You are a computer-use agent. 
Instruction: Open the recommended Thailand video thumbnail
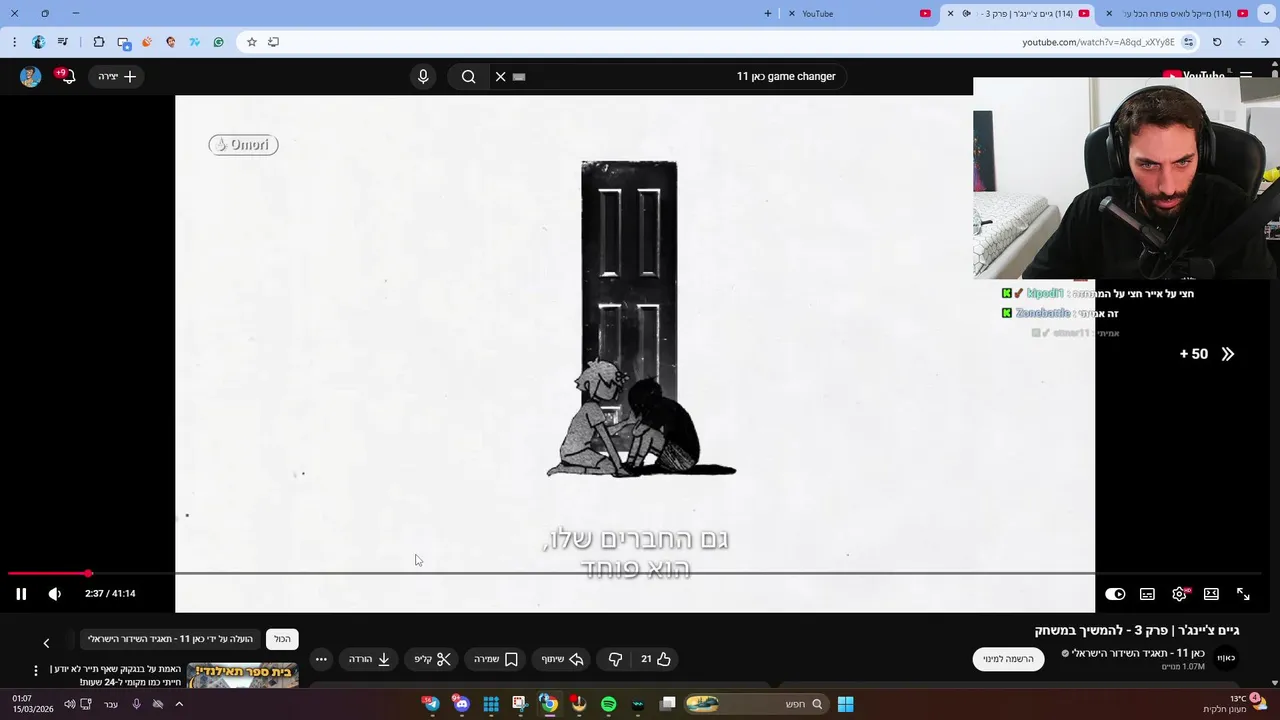(x=242, y=676)
